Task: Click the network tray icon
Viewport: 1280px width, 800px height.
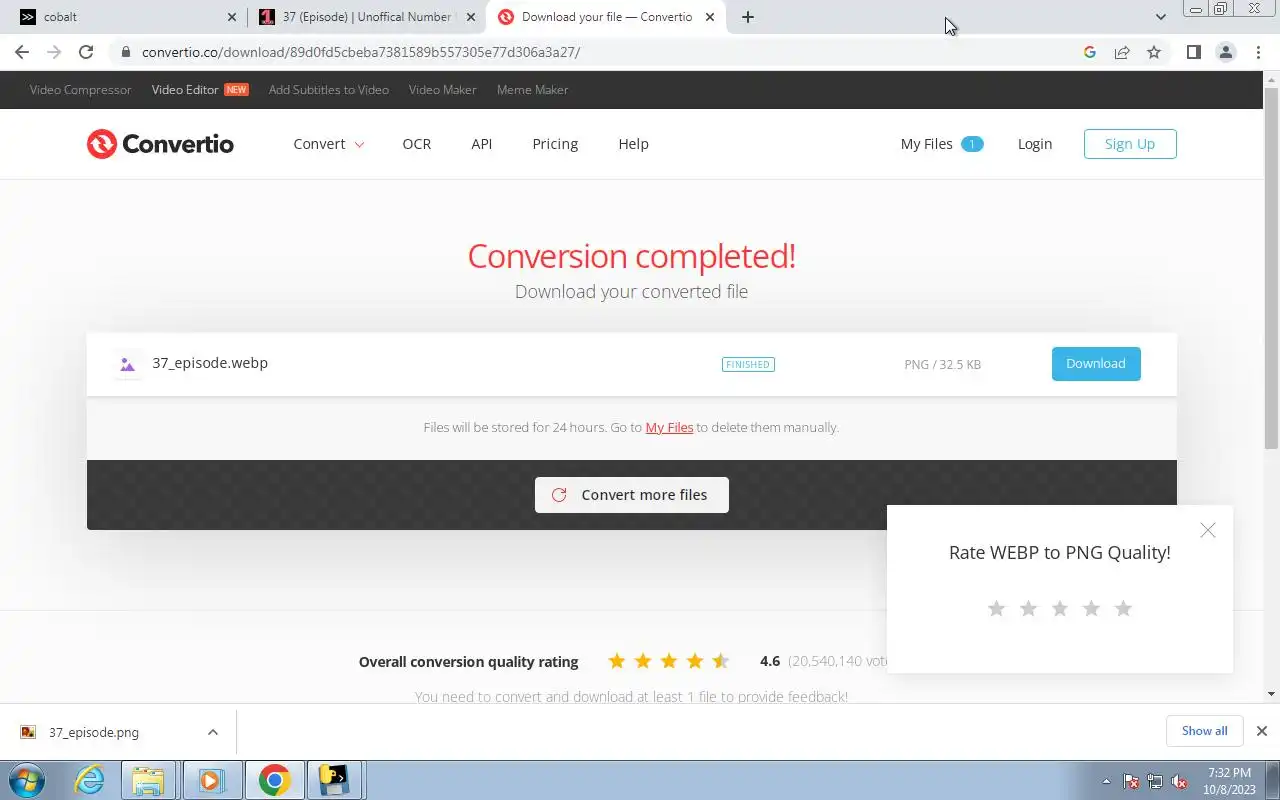Action: [1155, 781]
